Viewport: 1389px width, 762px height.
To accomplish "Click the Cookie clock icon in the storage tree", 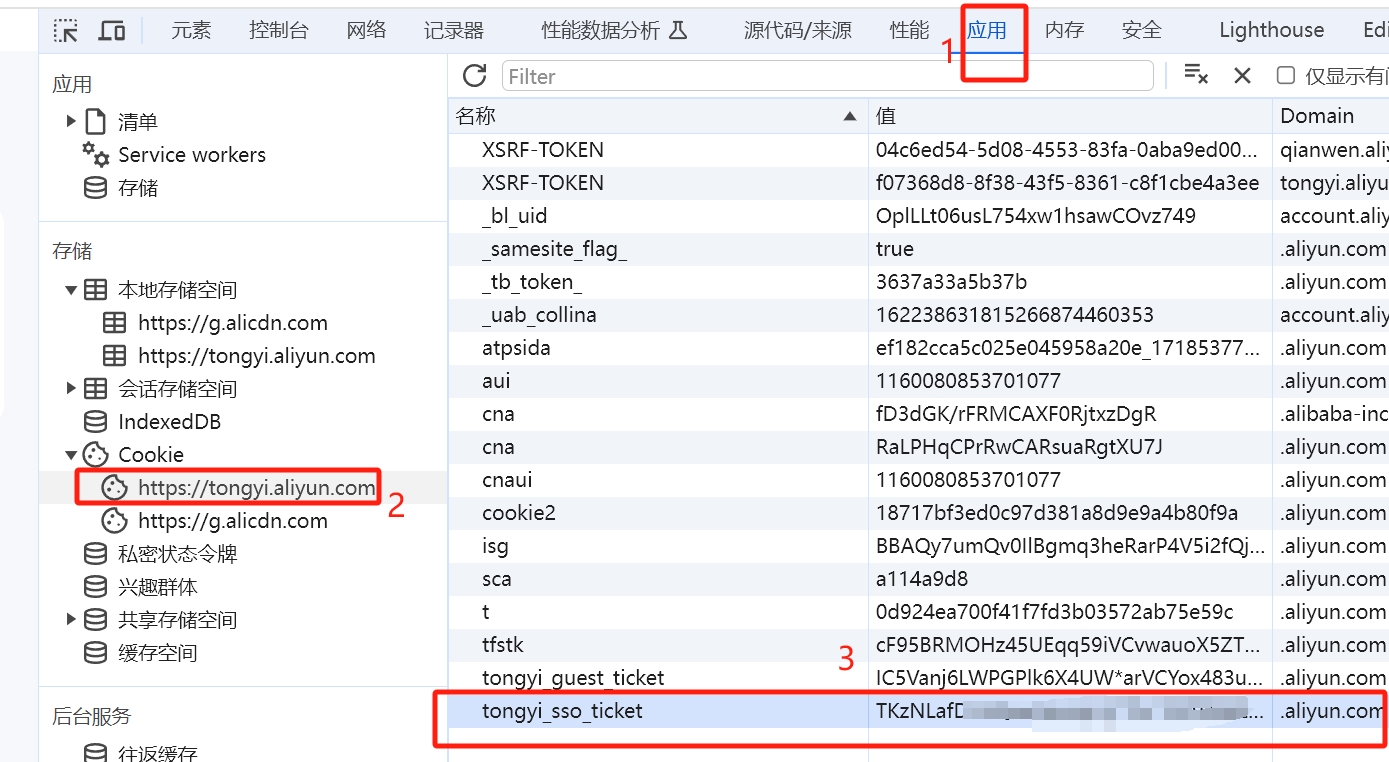I will (x=95, y=454).
